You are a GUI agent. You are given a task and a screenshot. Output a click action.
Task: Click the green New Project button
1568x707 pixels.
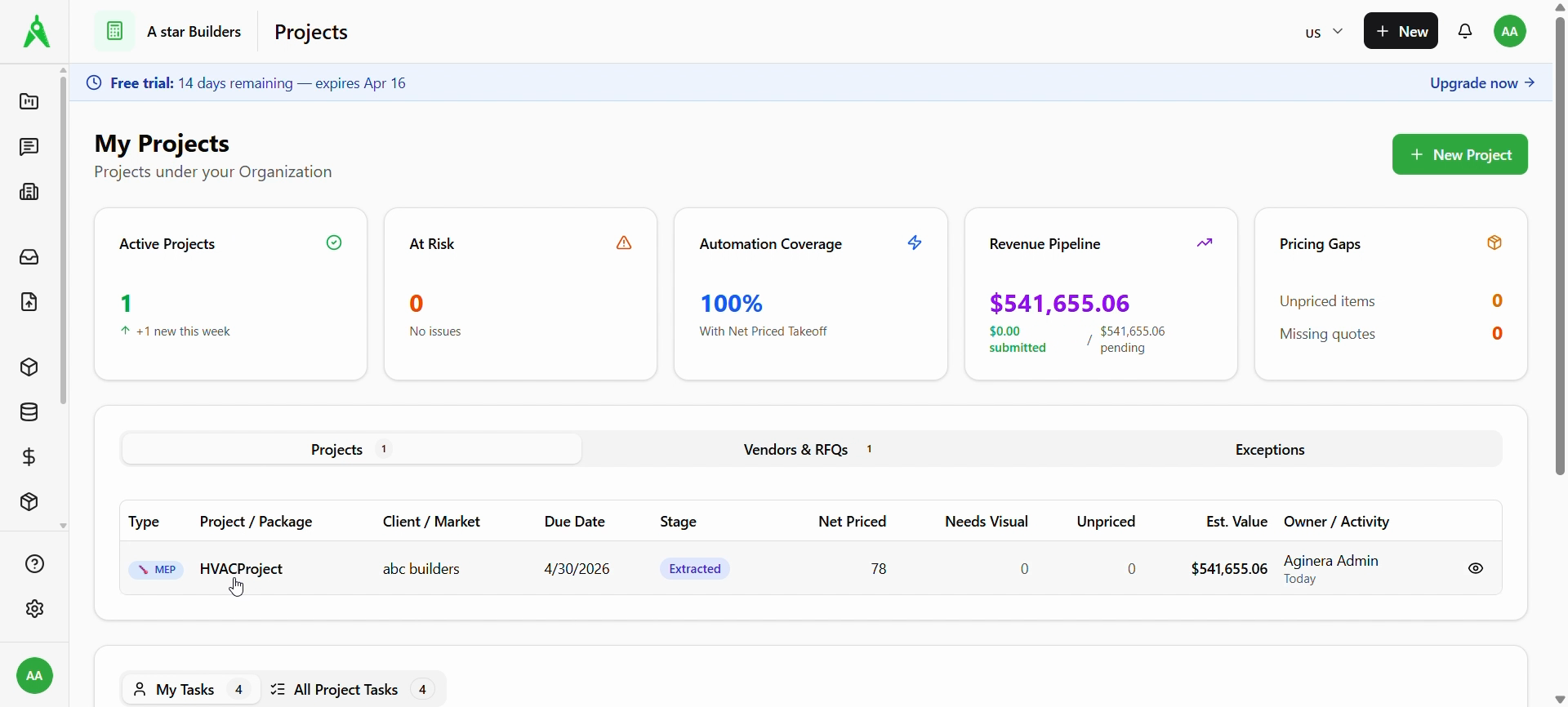[x=1459, y=154]
